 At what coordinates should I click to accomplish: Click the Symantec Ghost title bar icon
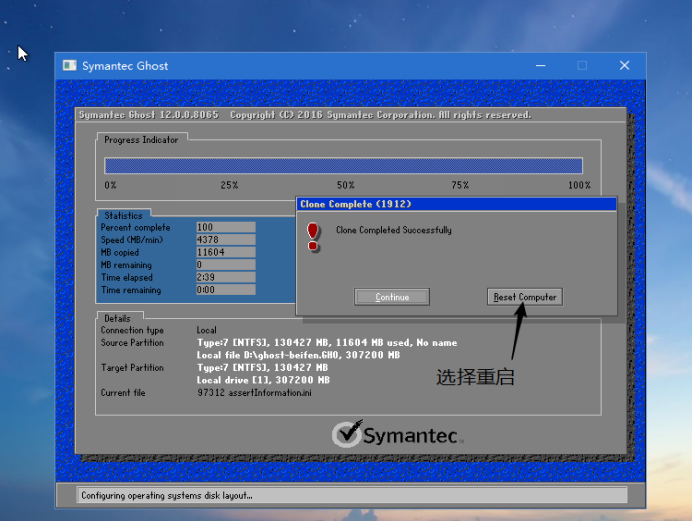click(x=69, y=66)
